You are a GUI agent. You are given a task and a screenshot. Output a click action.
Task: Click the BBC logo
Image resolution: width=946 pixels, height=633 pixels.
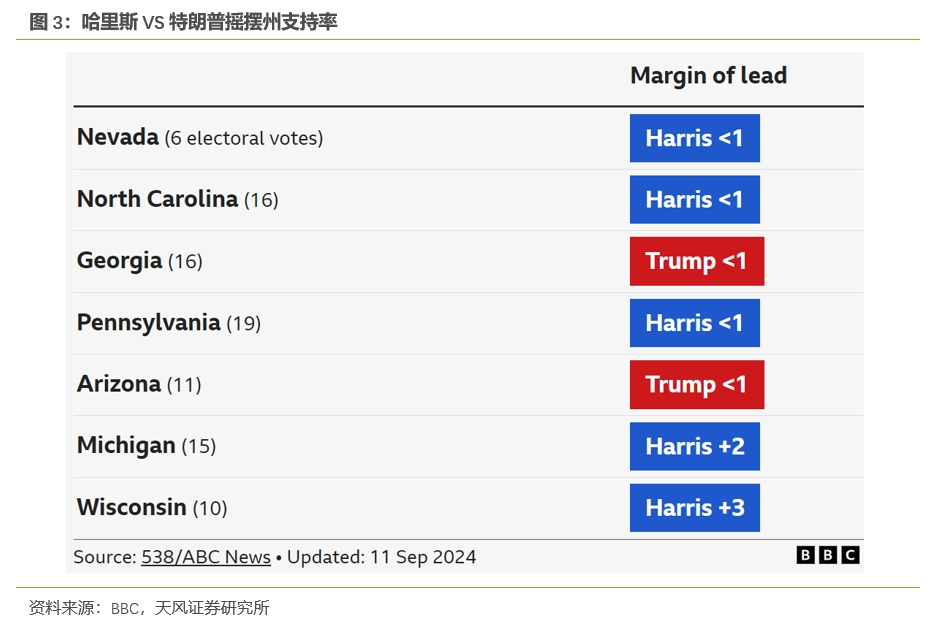click(x=827, y=555)
